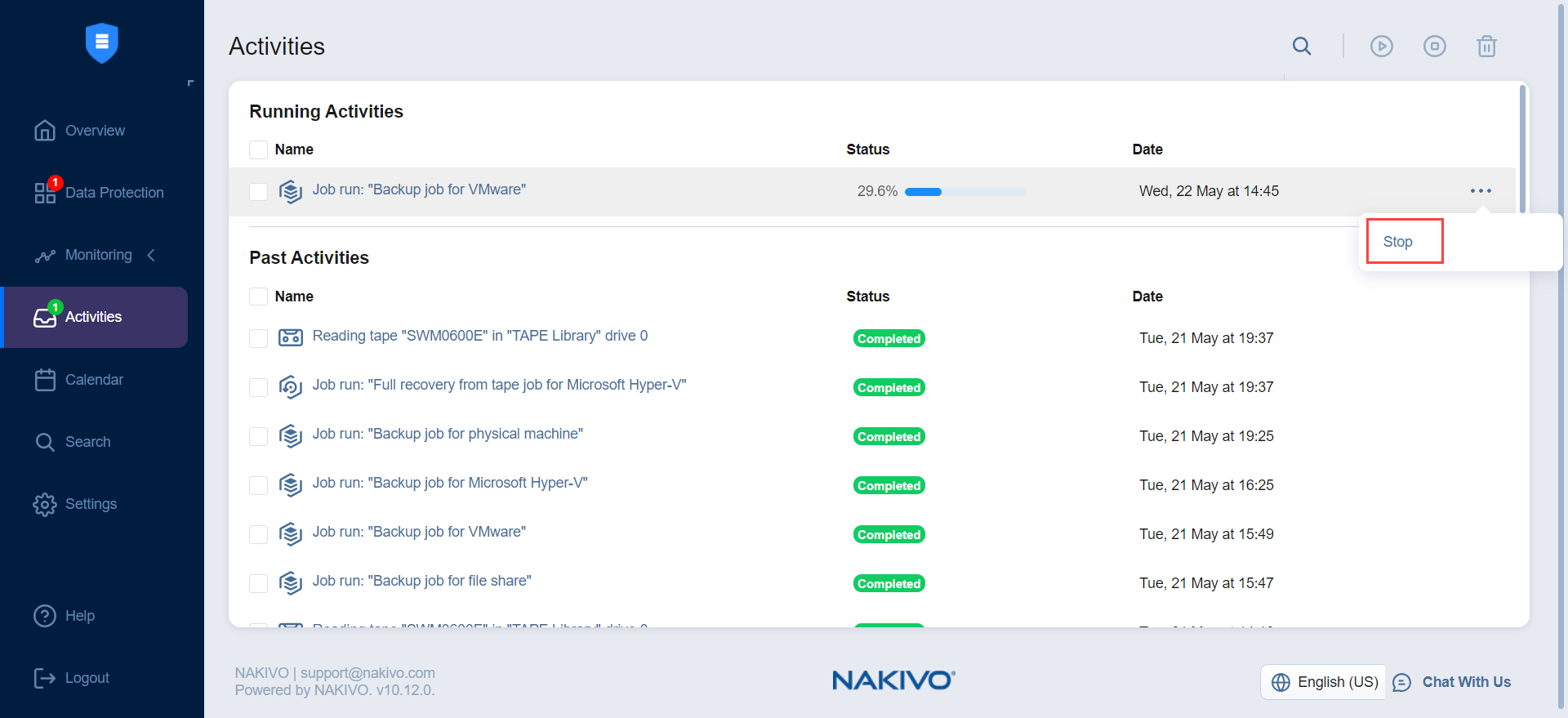Open the three-dots menu for running job
This screenshot has height=718, width=1568.
click(x=1480, y=191)
